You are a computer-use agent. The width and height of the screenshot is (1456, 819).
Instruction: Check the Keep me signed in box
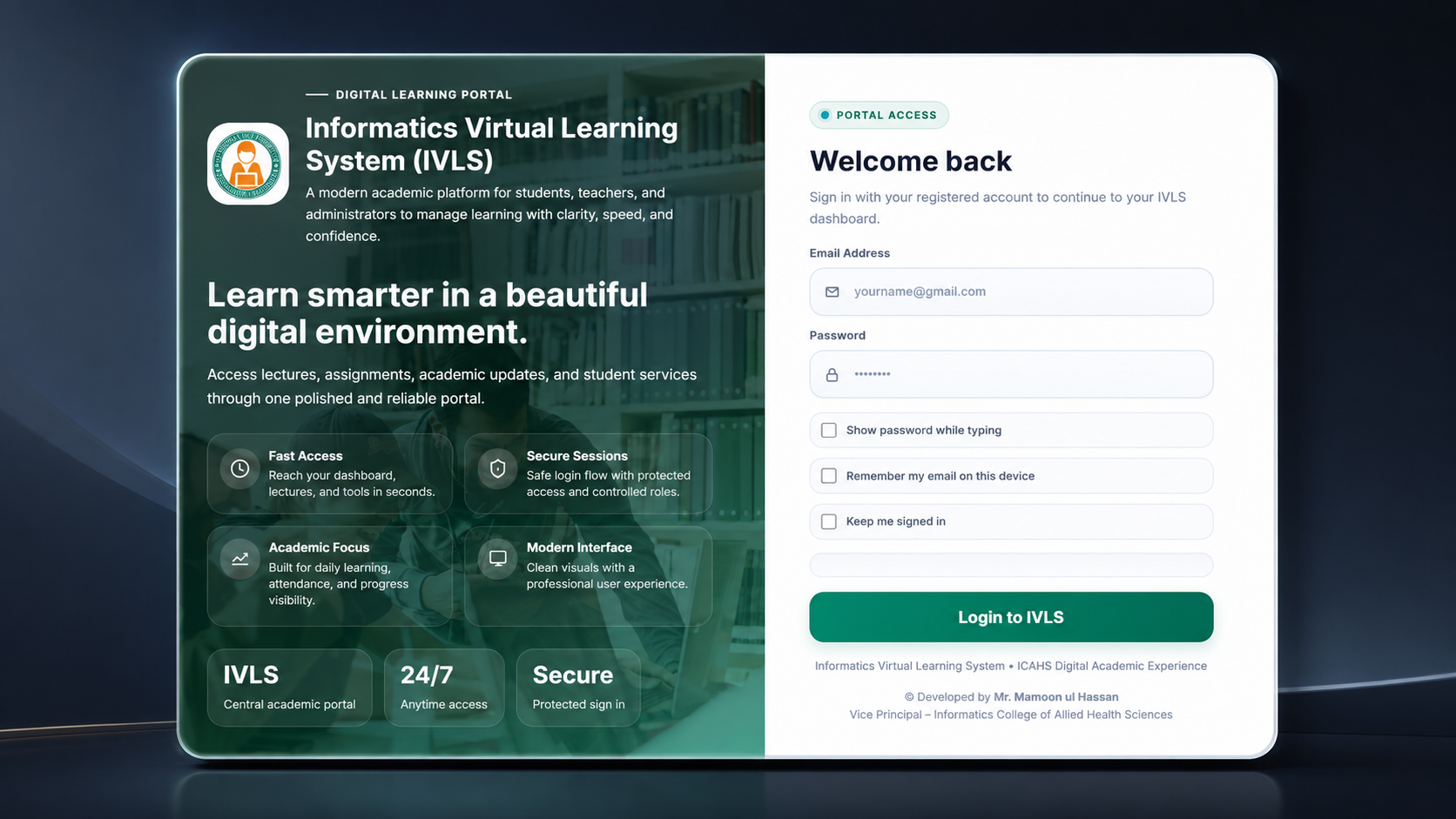tap(829, 521)
